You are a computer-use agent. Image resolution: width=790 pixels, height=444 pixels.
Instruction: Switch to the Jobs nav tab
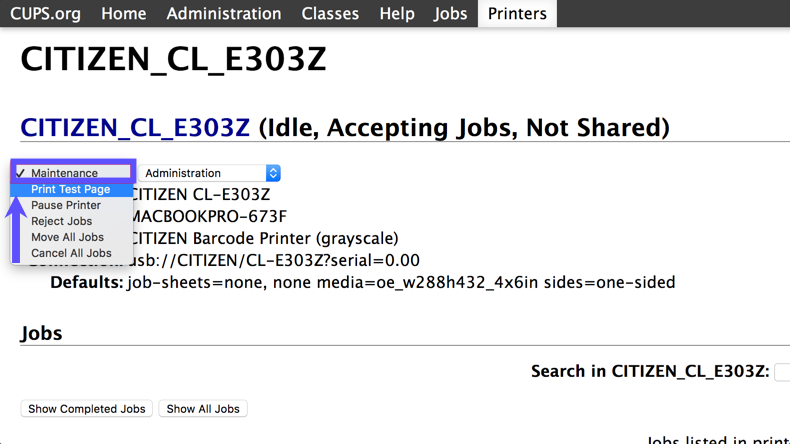point(450,14)
